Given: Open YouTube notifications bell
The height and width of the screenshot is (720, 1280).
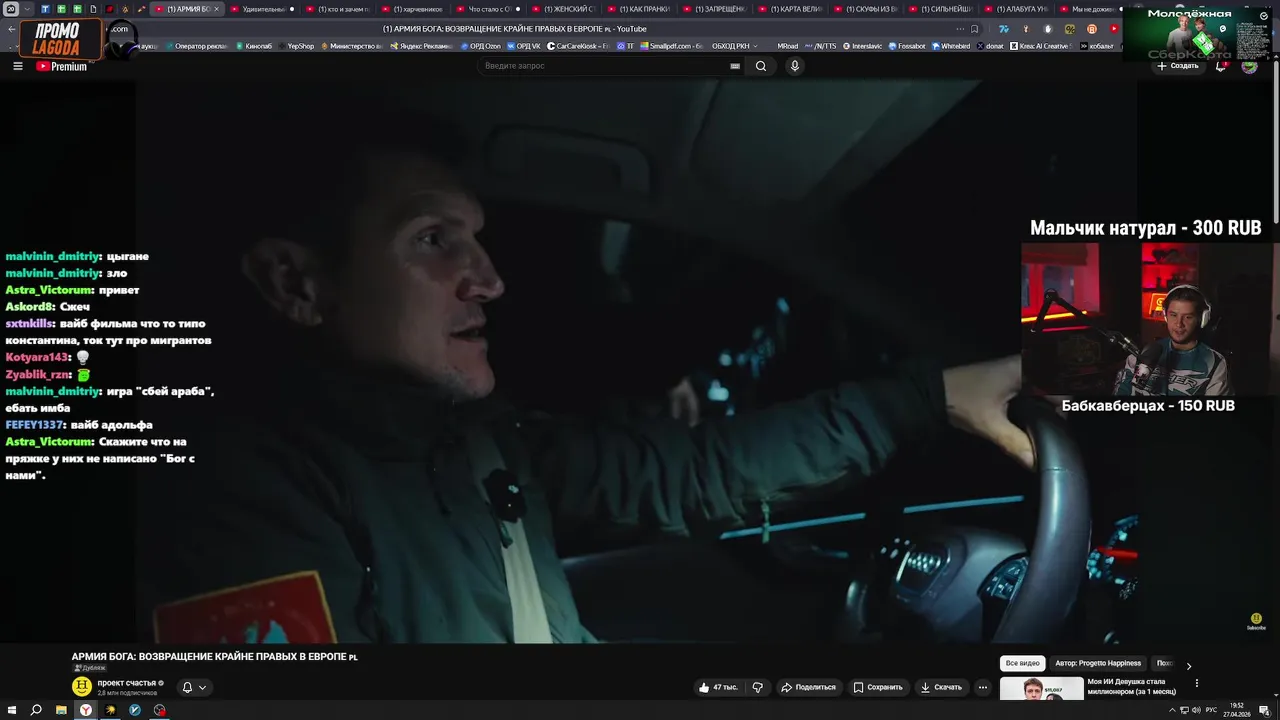Looking at the screenshot, I should tap(1221, 66).
